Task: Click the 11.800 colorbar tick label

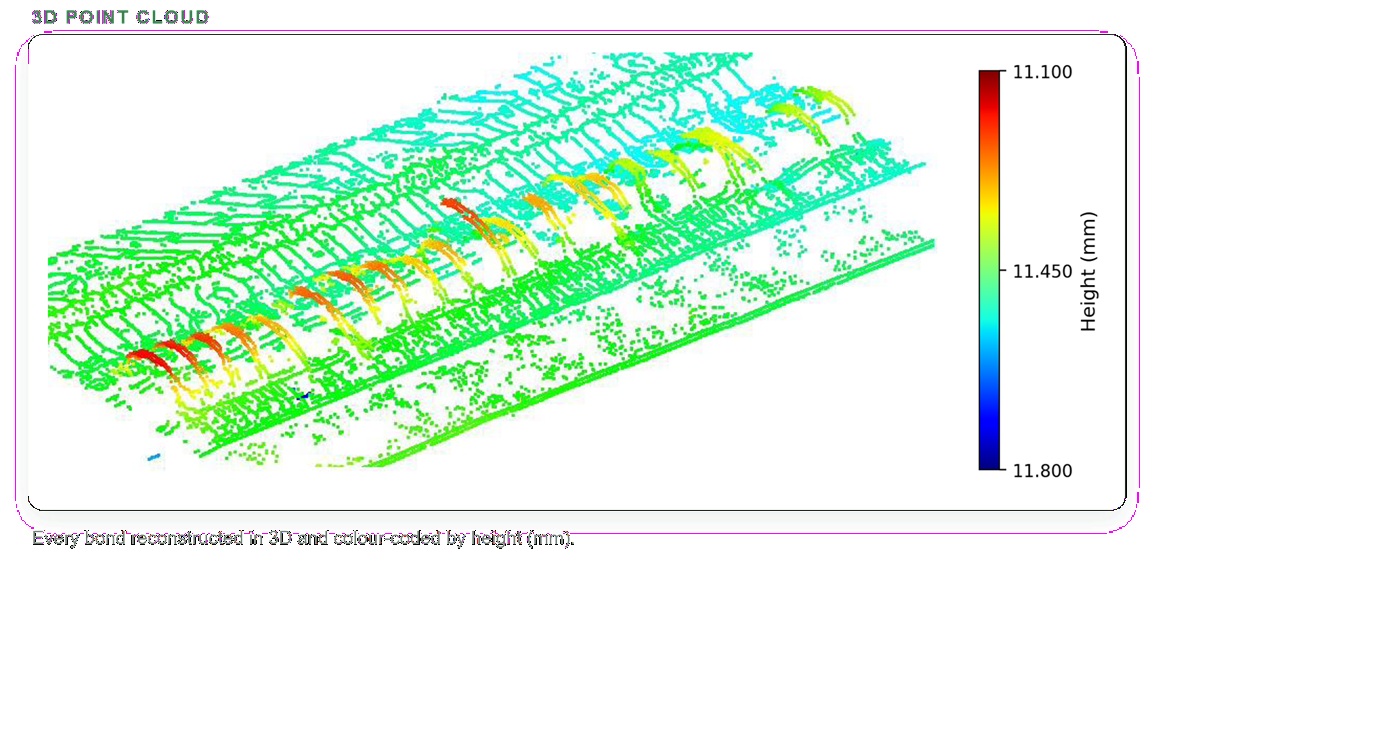Action: tap(1042, 471)
